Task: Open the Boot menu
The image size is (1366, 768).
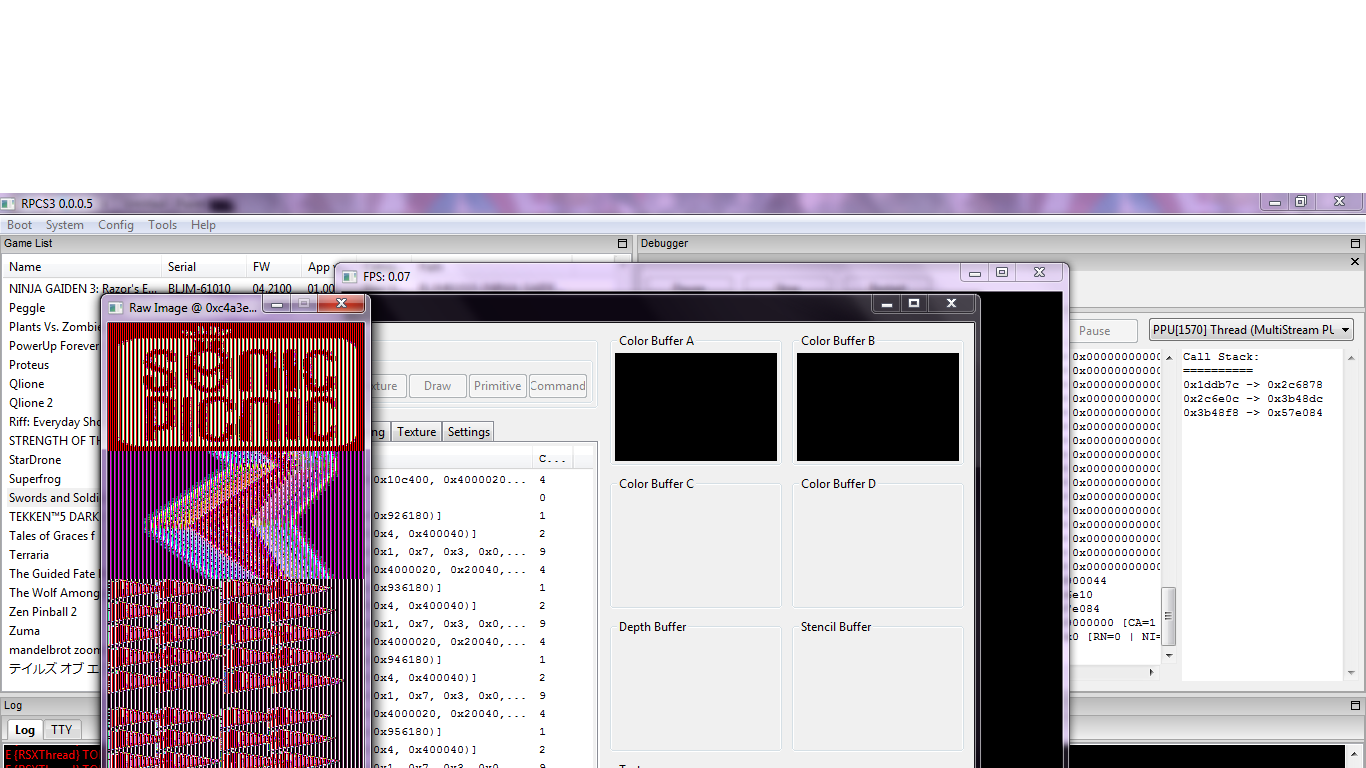Action: [x=20, y=225]
